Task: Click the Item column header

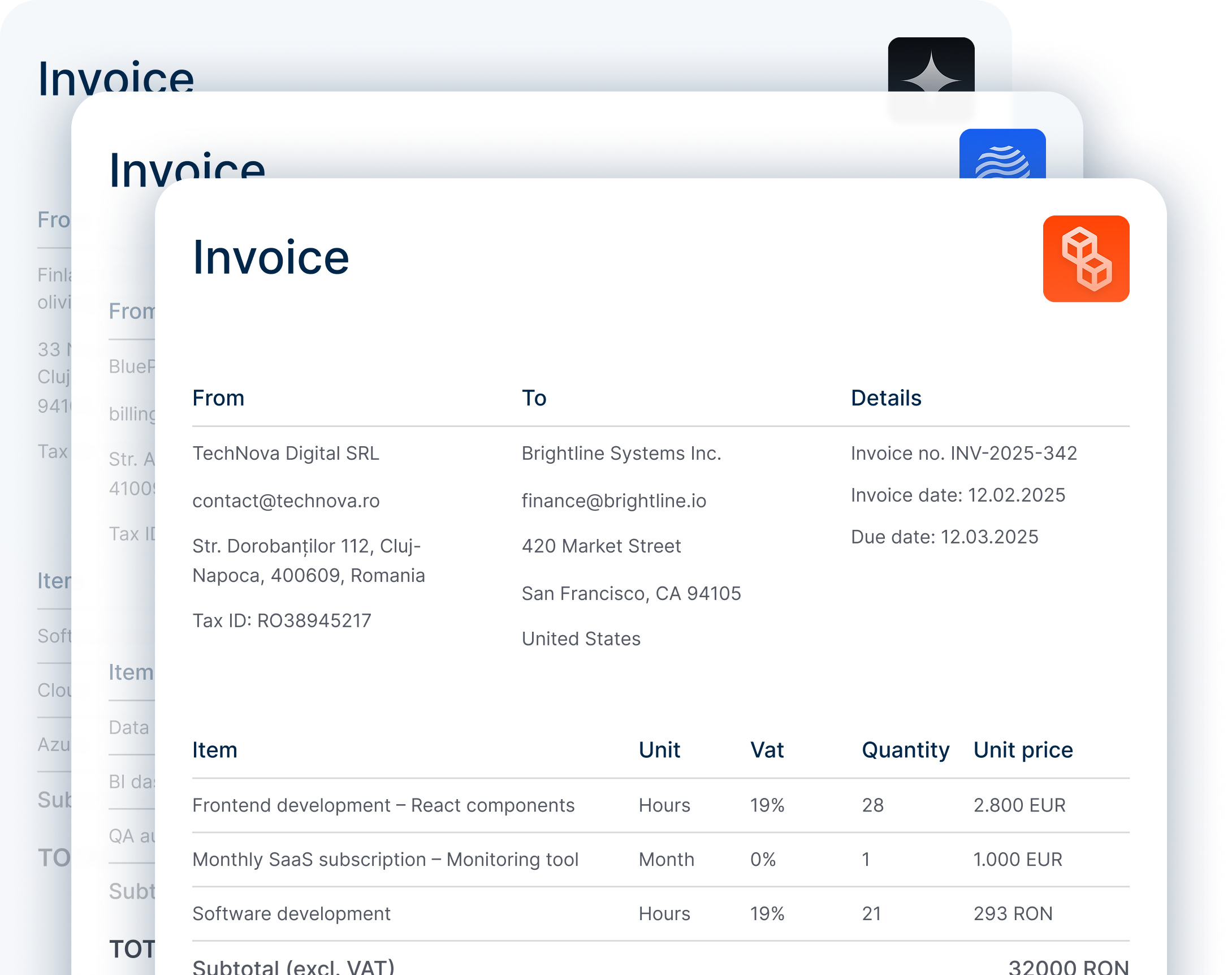Action: click(214, 749)
